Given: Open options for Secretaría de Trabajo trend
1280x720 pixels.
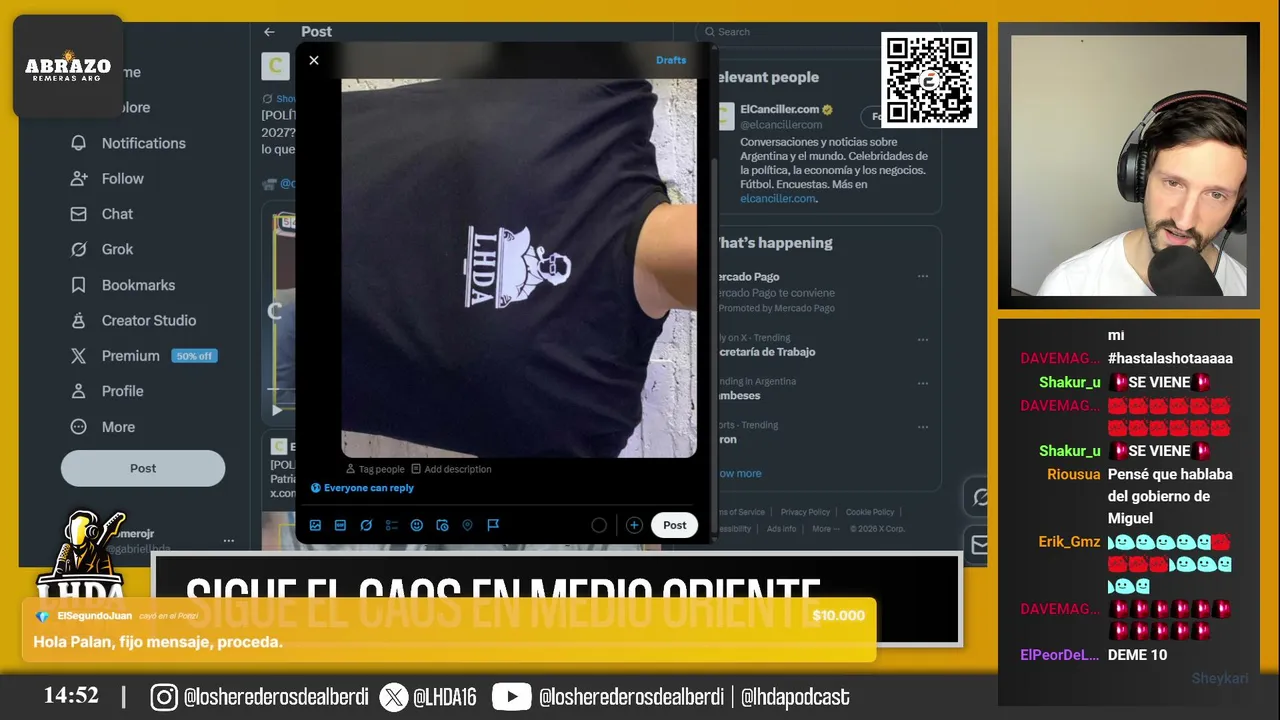Looking at the screenshot, I should point(923,338).
